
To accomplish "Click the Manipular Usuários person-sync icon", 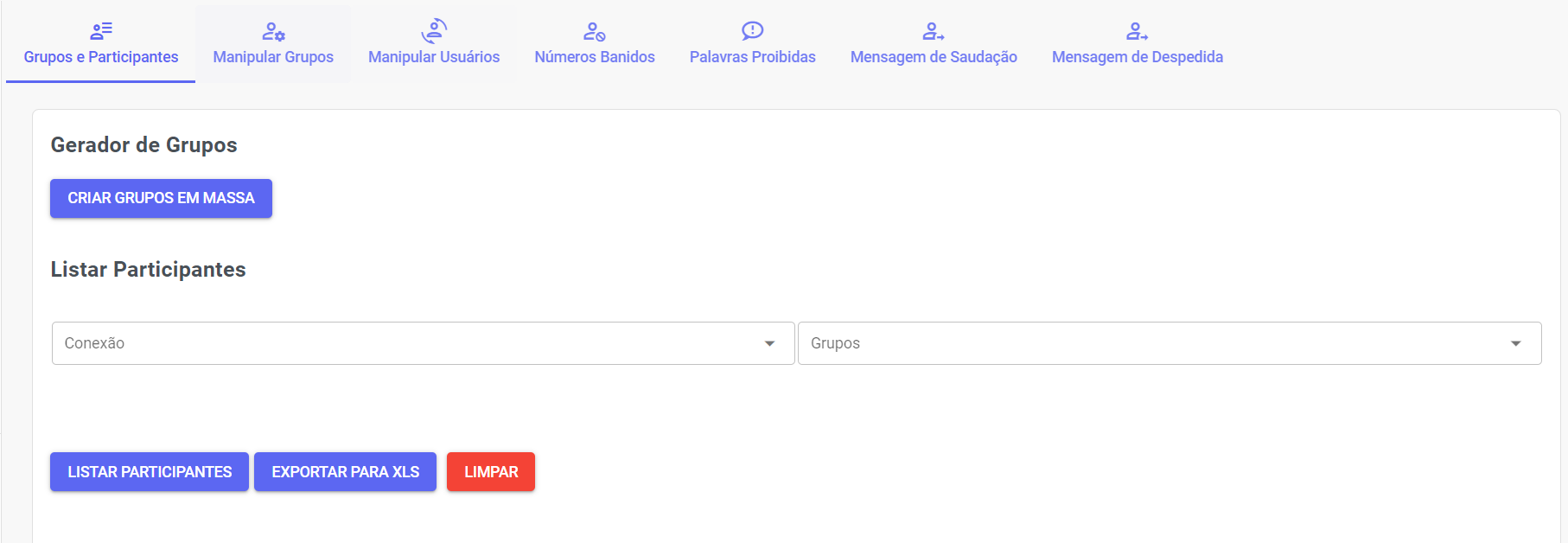I will [x=434, y=31].
